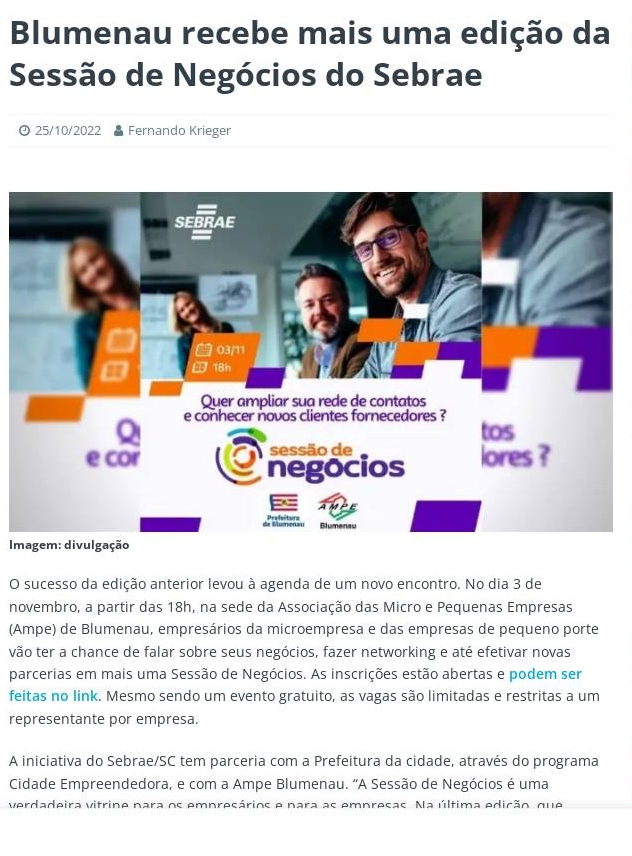Click the purple 'Quer ampliar sua rede' banner text
The width and height of the screenshot is (632, 856).
pos(315,408)
